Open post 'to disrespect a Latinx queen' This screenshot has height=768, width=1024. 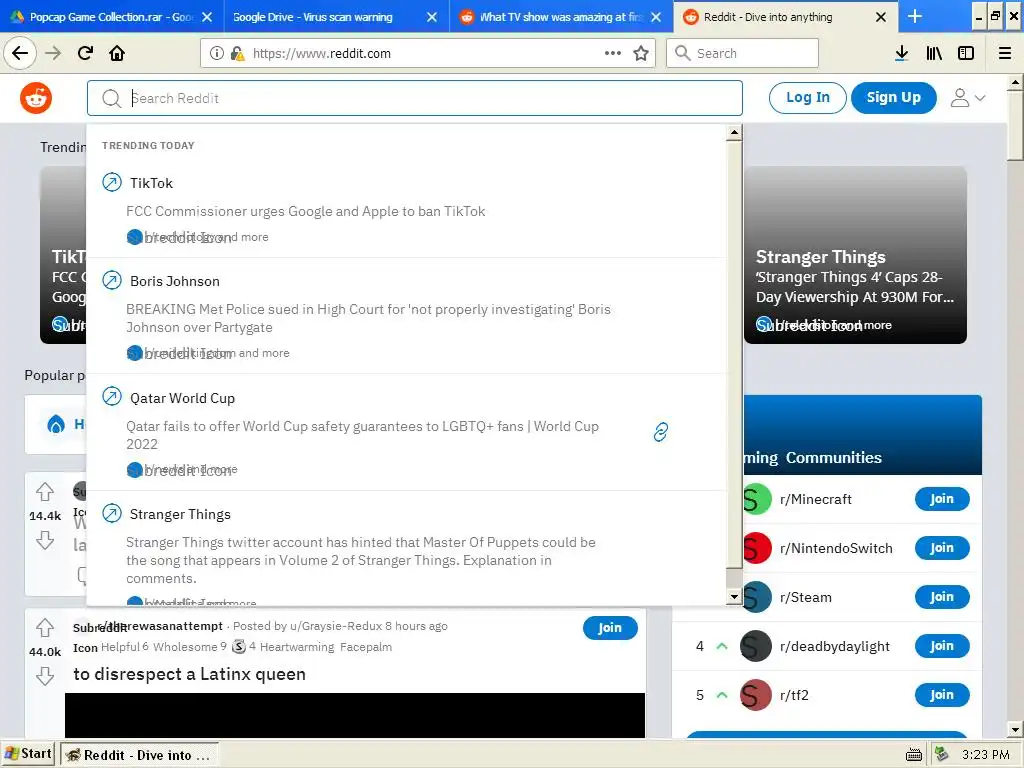pyautogui.click(x=189, y=674)
